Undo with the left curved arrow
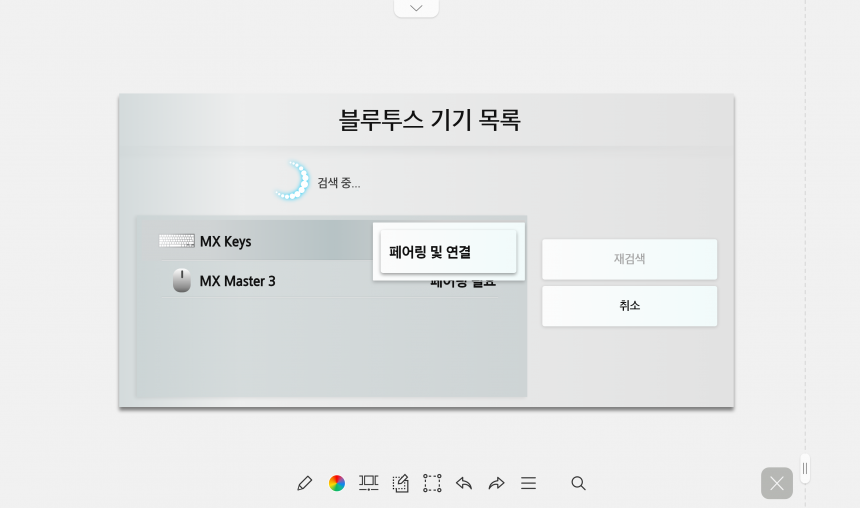The width and height of the screenshot is (860, 508). coord(464,483)
